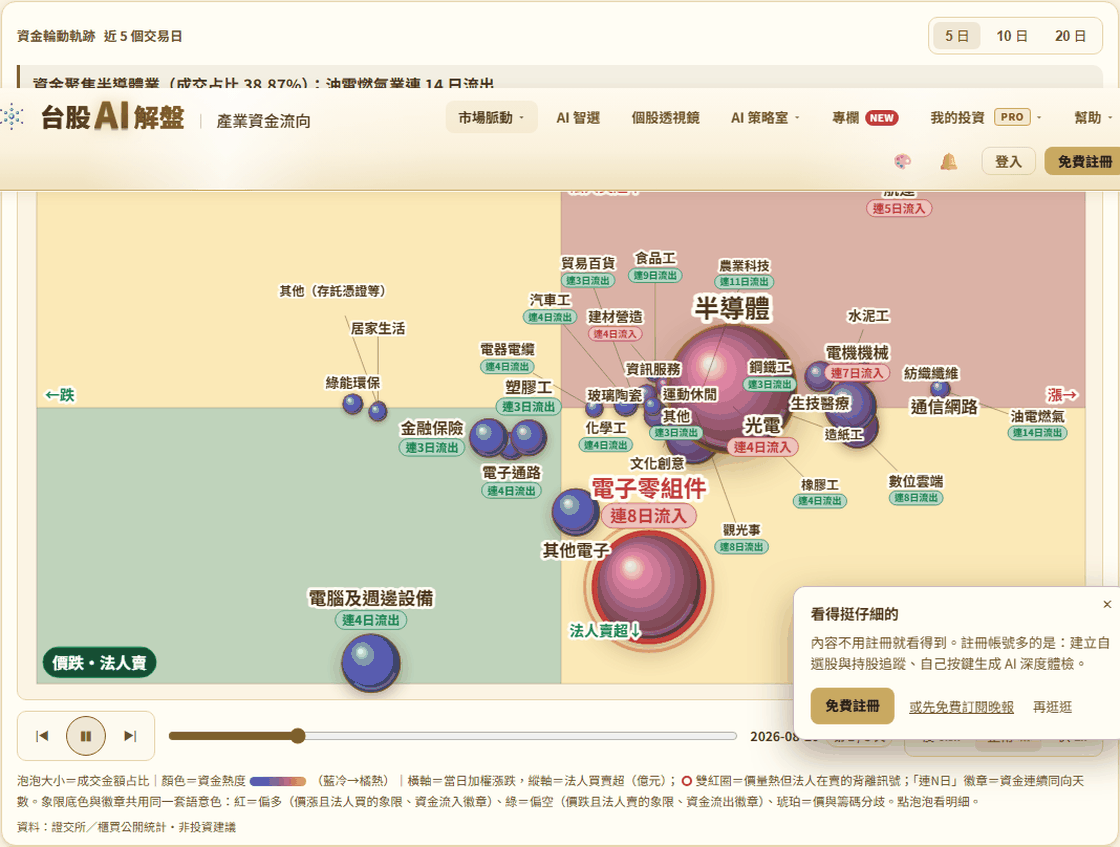Click the 金融保險 label

coord(431,428)
